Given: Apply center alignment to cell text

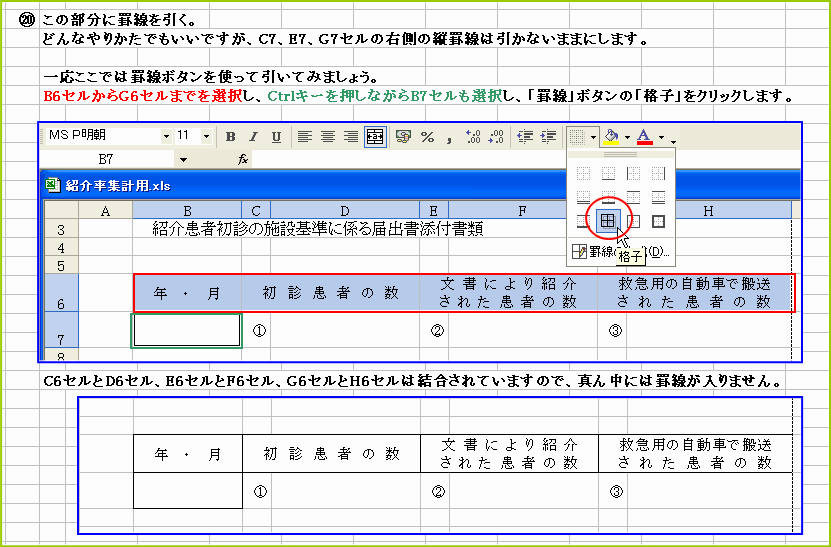Looking at the screenshot, I should [x=328, y=137].
